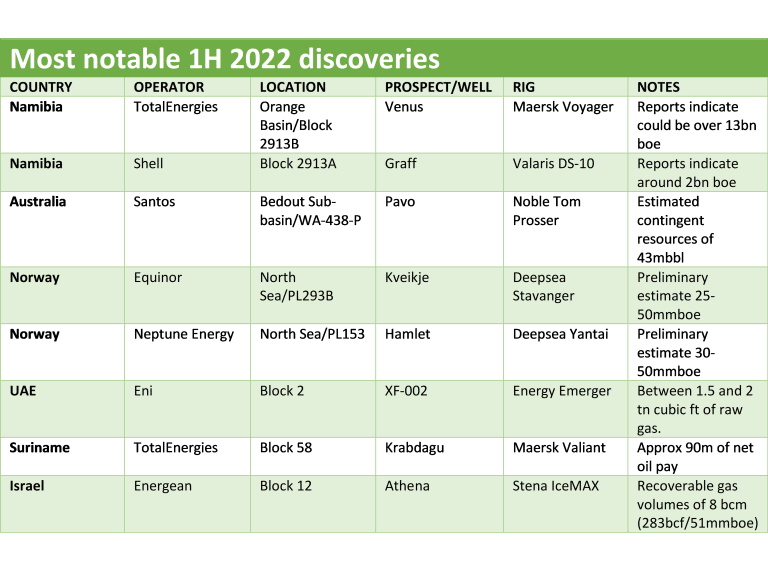Click the title 'Most notable 1H 2022 discoveries'

[x=225, y=59]
